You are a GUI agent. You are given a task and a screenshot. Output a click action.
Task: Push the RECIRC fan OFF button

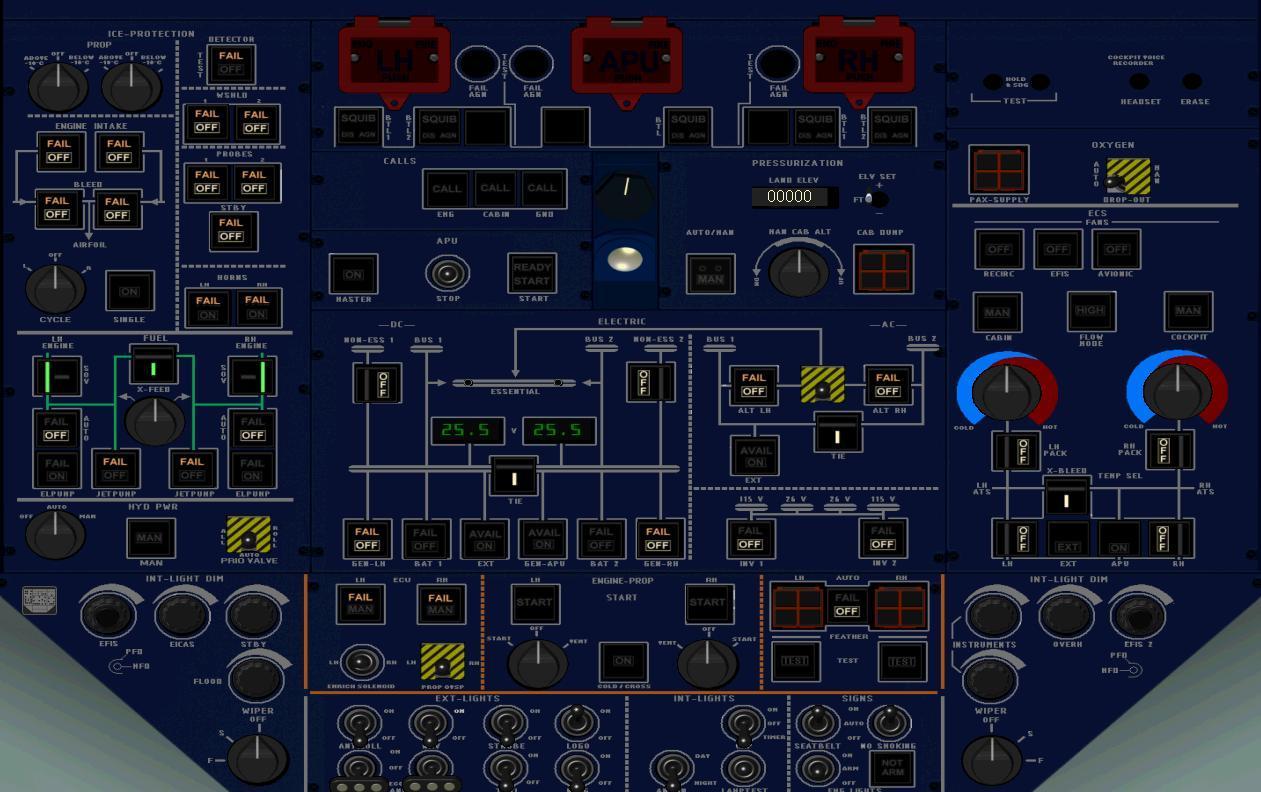tap(999, 249)
